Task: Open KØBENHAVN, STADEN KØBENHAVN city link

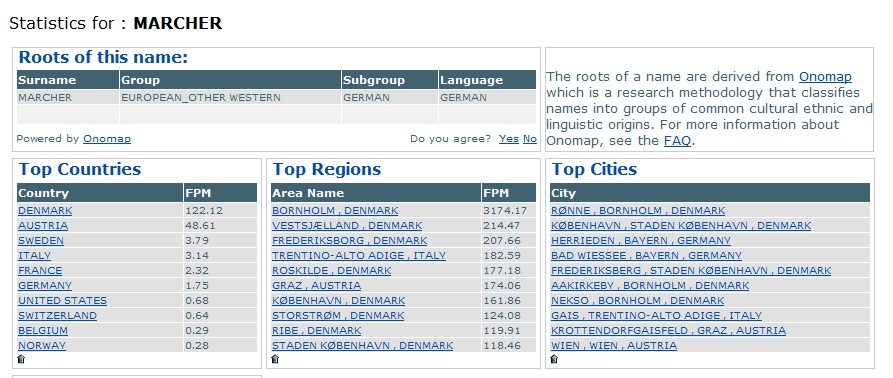Action: (x=681, y=225)
